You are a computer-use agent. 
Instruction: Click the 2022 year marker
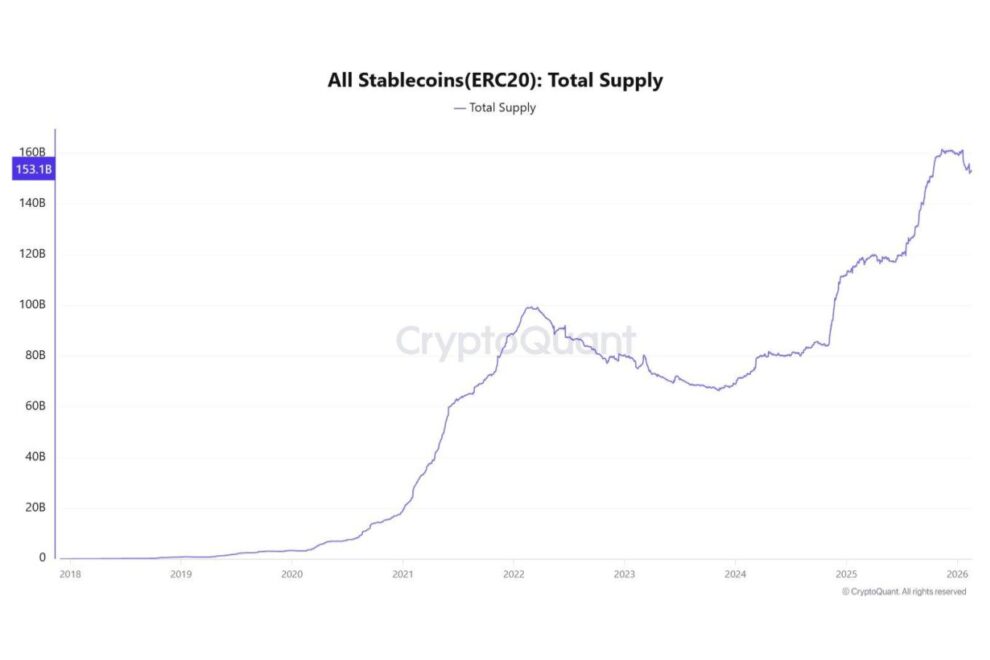pyautogui.click(x=513, y=574)
